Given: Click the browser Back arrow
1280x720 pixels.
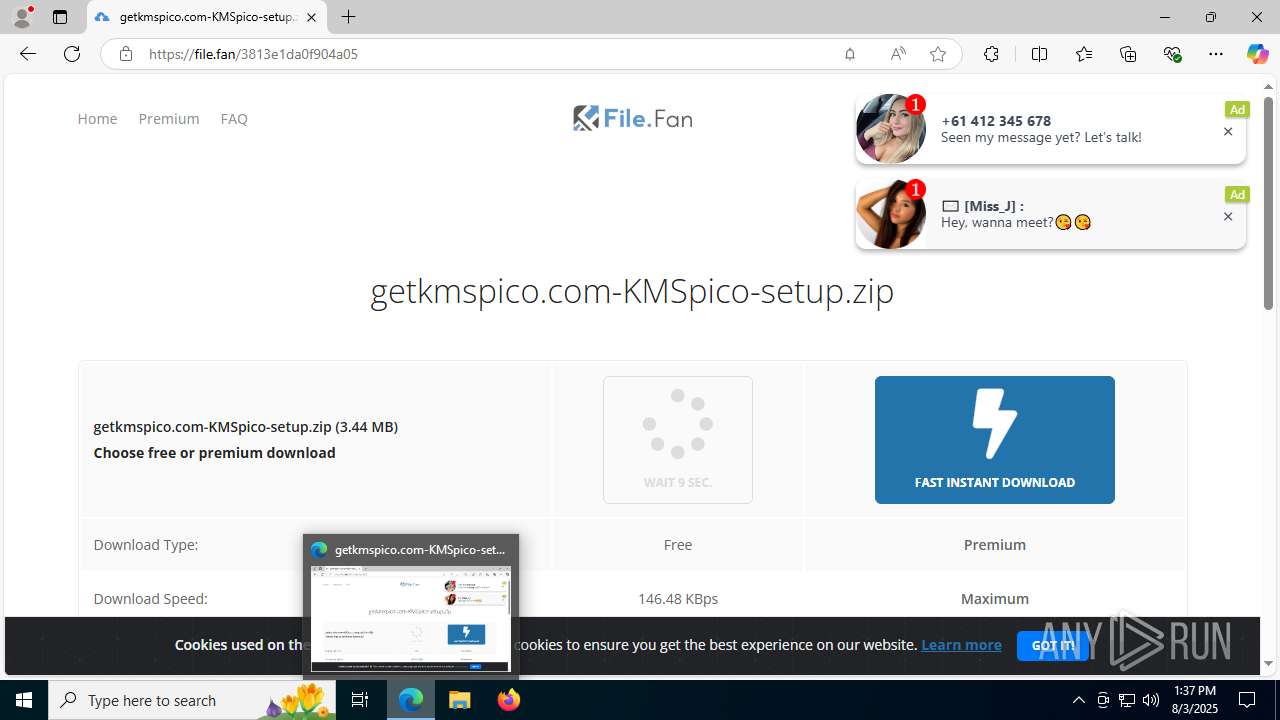Looking at the screenshot, I should pyautogui.click(x=28, y=54).
